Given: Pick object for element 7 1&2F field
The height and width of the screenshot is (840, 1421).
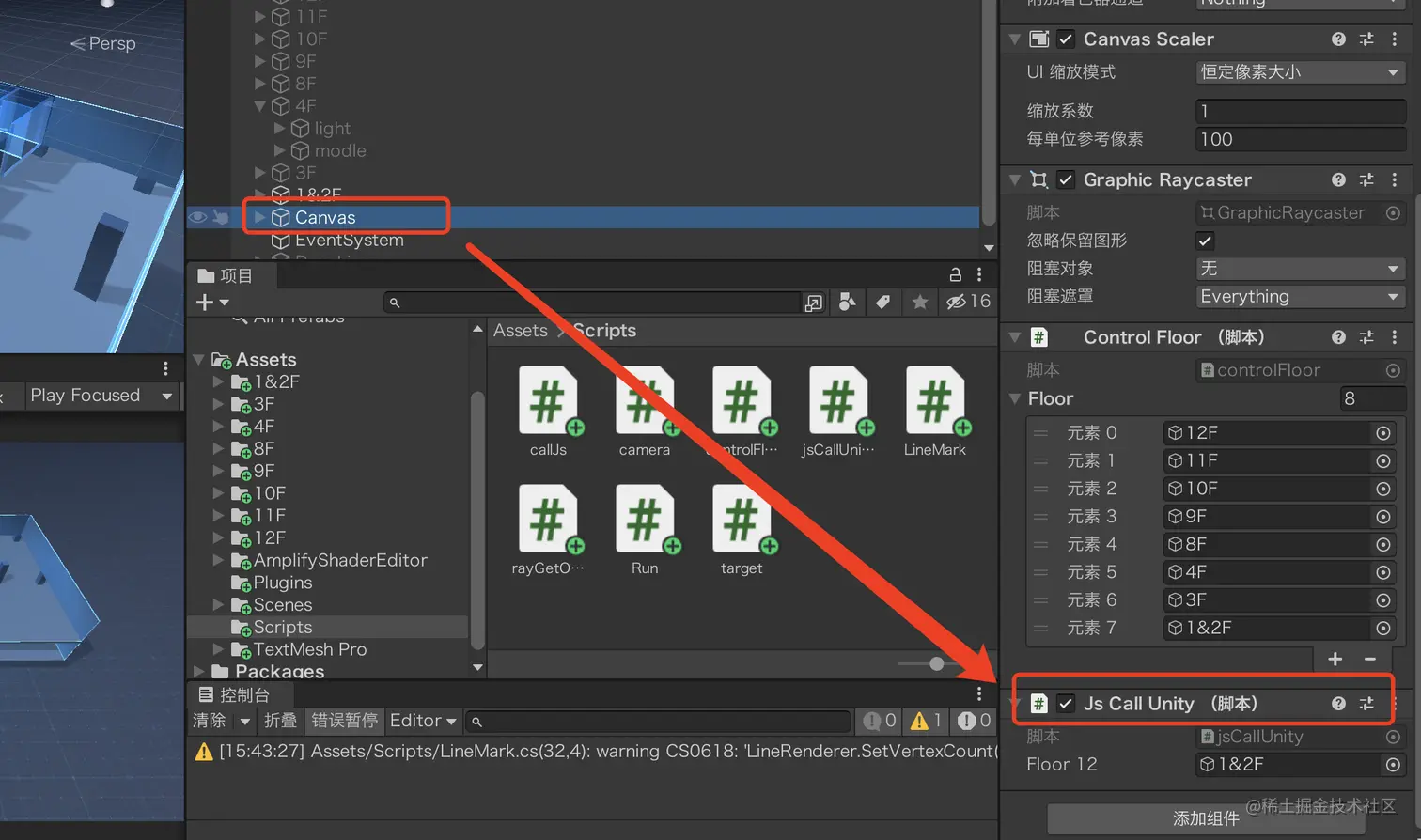Looking at the screenshot, I should (x=1383, y=628).
